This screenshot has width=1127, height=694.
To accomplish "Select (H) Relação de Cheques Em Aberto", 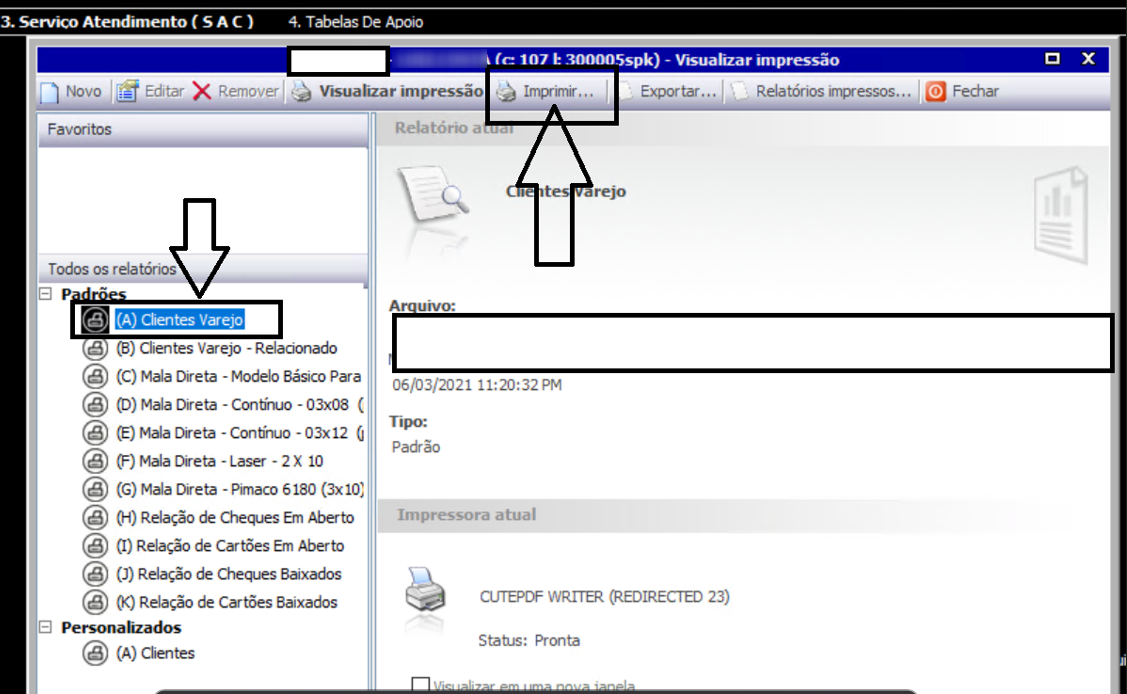I will 235,517.
